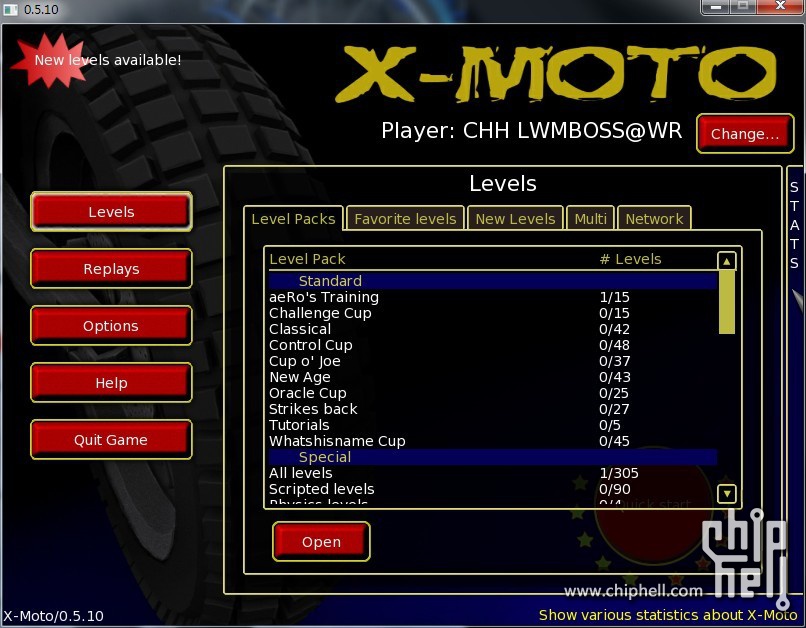806x628 pixels.
Task: Select Classical level pack
Action: point(492,329)
